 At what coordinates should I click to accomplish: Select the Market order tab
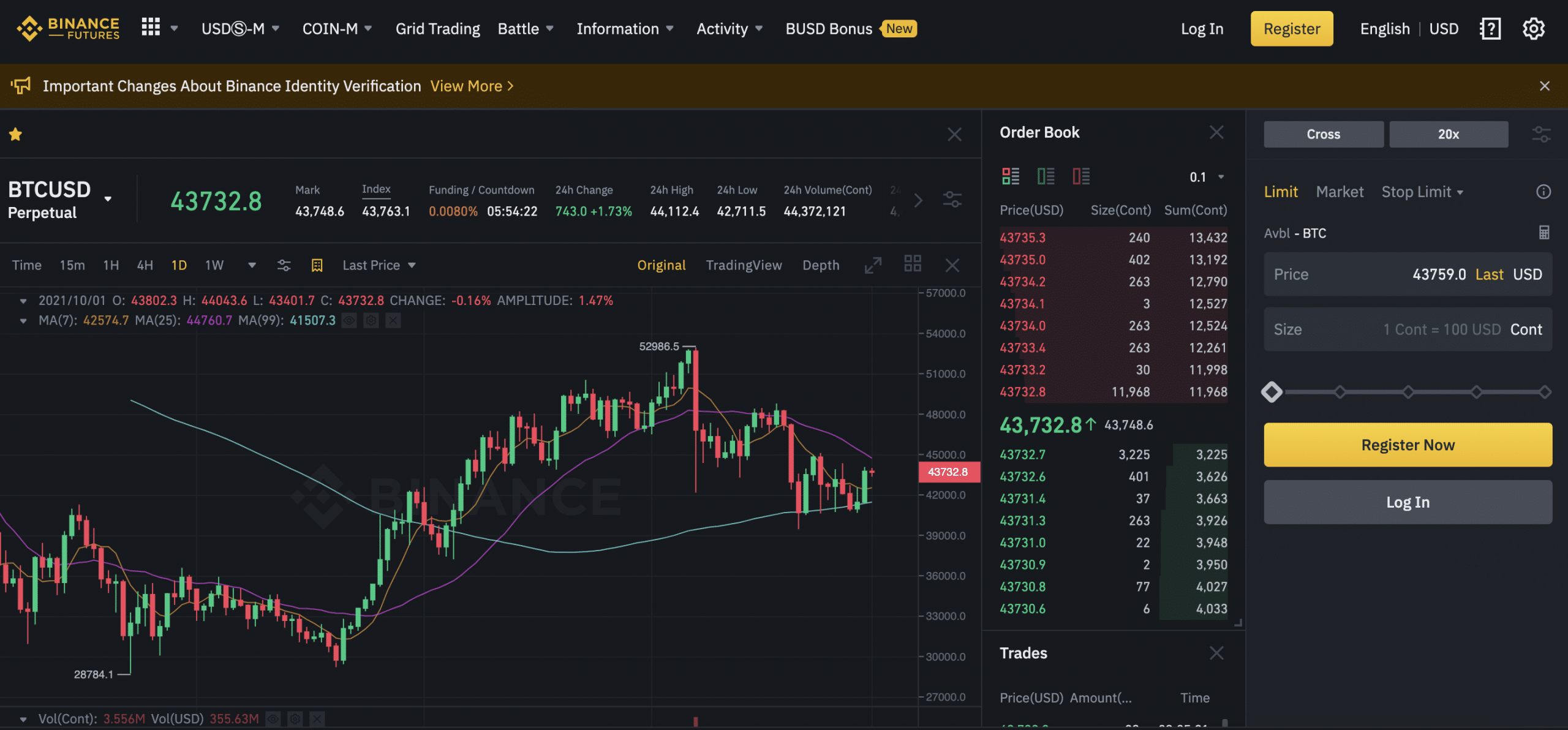[1340, 192]
